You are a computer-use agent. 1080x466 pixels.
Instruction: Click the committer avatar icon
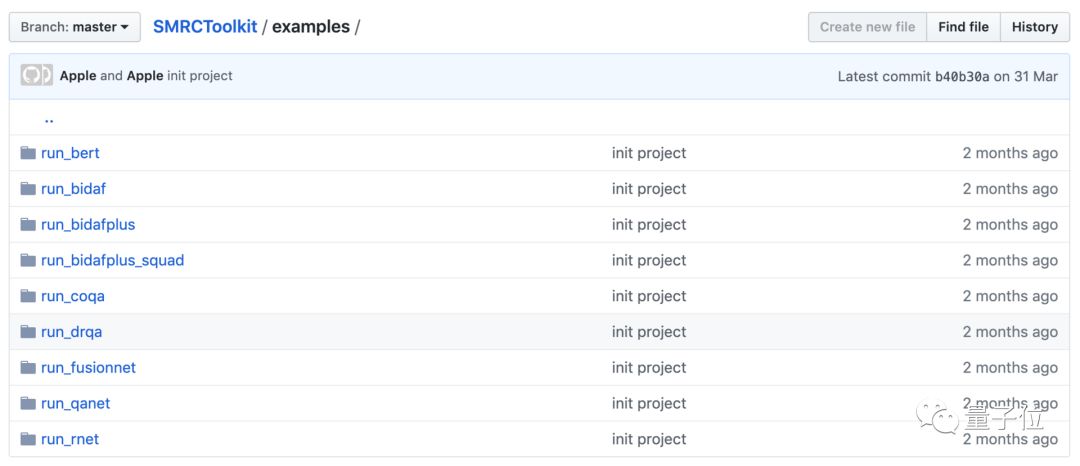point(37,76)
